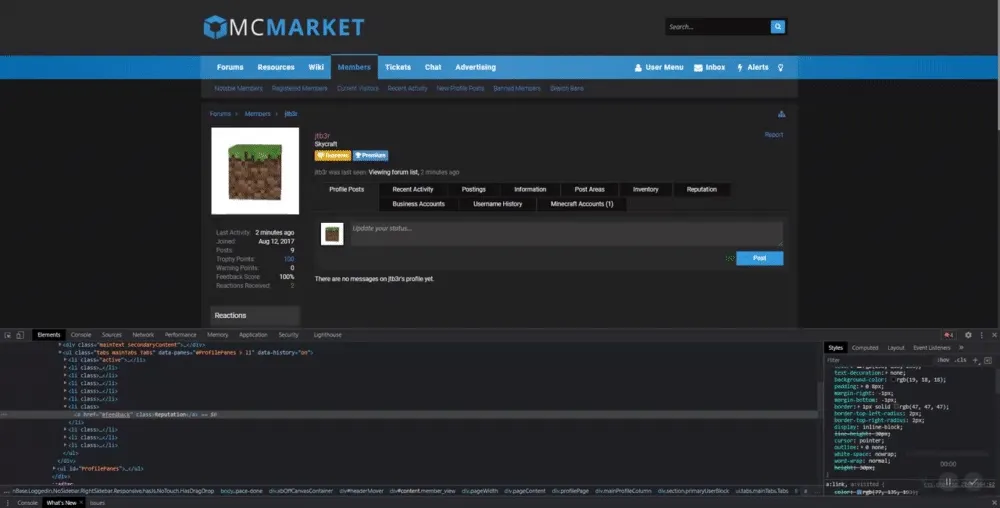Screen dimensions: 1000x508
Task: Click the lightbulb icon in navbar
Action: (781, 68)
